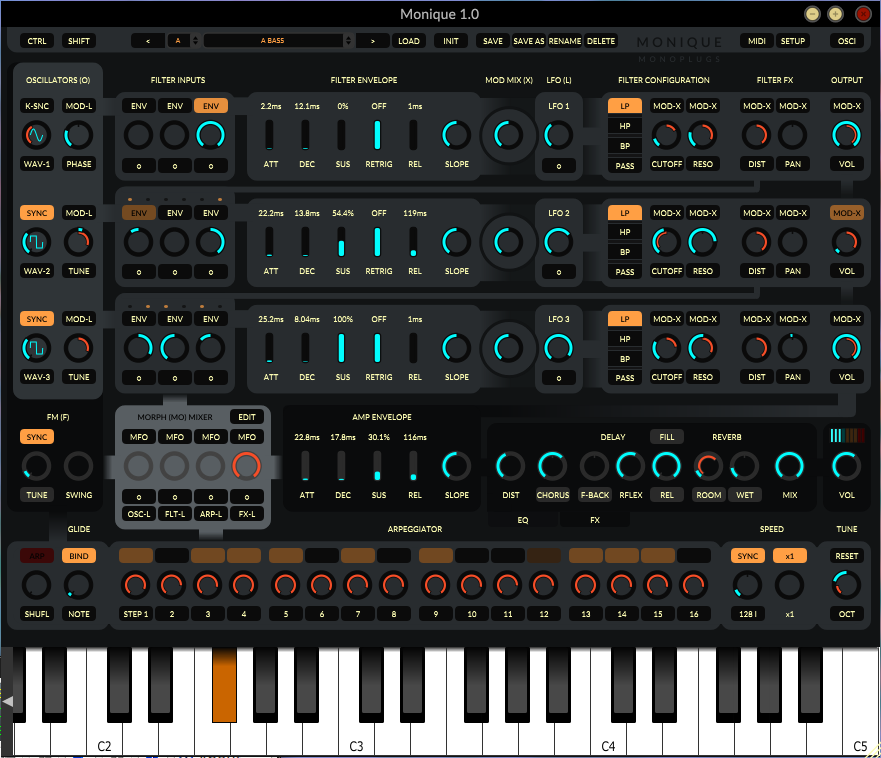Click the ATT slider showing 2.2ms
The image size is (881, 758).
point(270,135)
